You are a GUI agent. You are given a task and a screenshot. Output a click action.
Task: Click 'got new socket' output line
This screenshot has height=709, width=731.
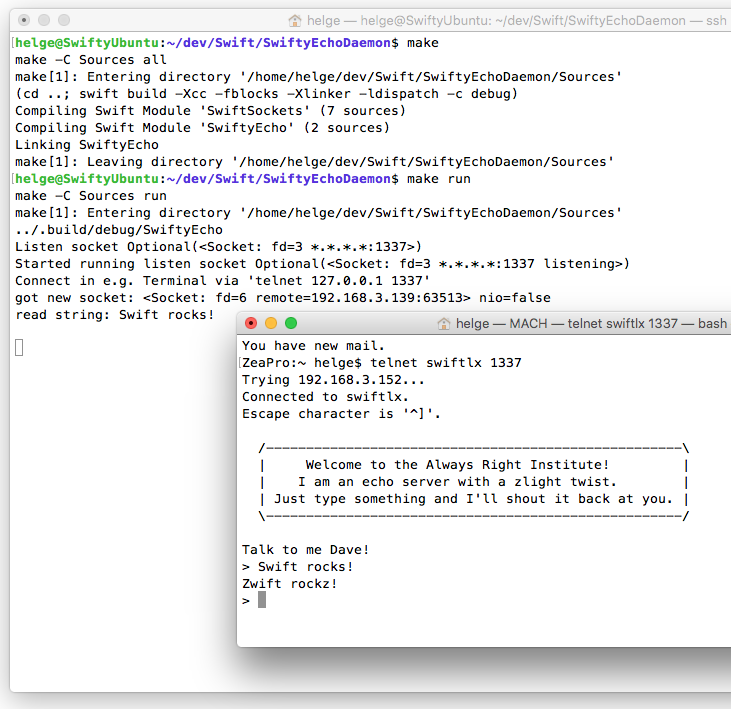(283, 298)
